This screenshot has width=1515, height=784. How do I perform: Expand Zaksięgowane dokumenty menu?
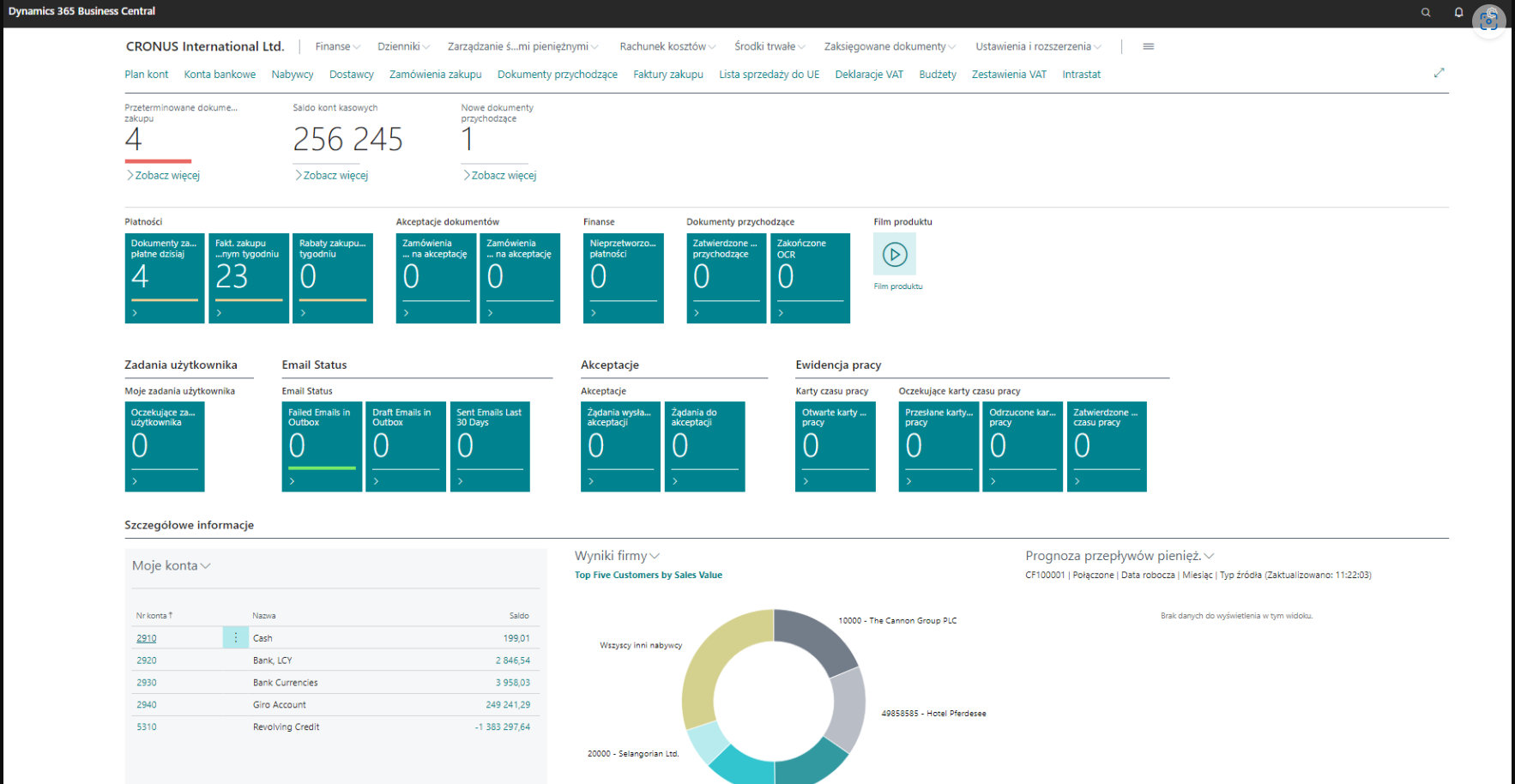pyautogui.click(x=890, y=46)
